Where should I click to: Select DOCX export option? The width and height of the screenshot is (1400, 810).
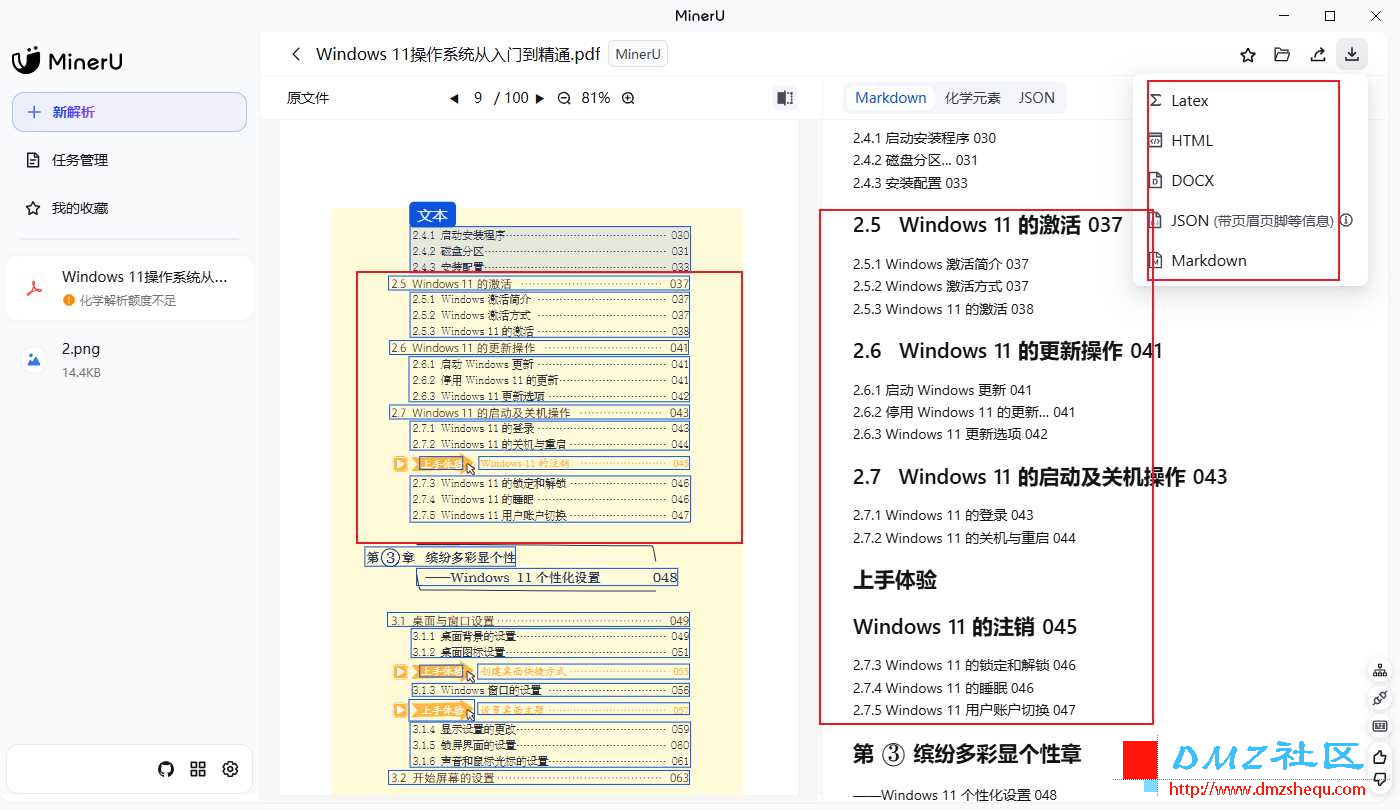(1192, 181)
